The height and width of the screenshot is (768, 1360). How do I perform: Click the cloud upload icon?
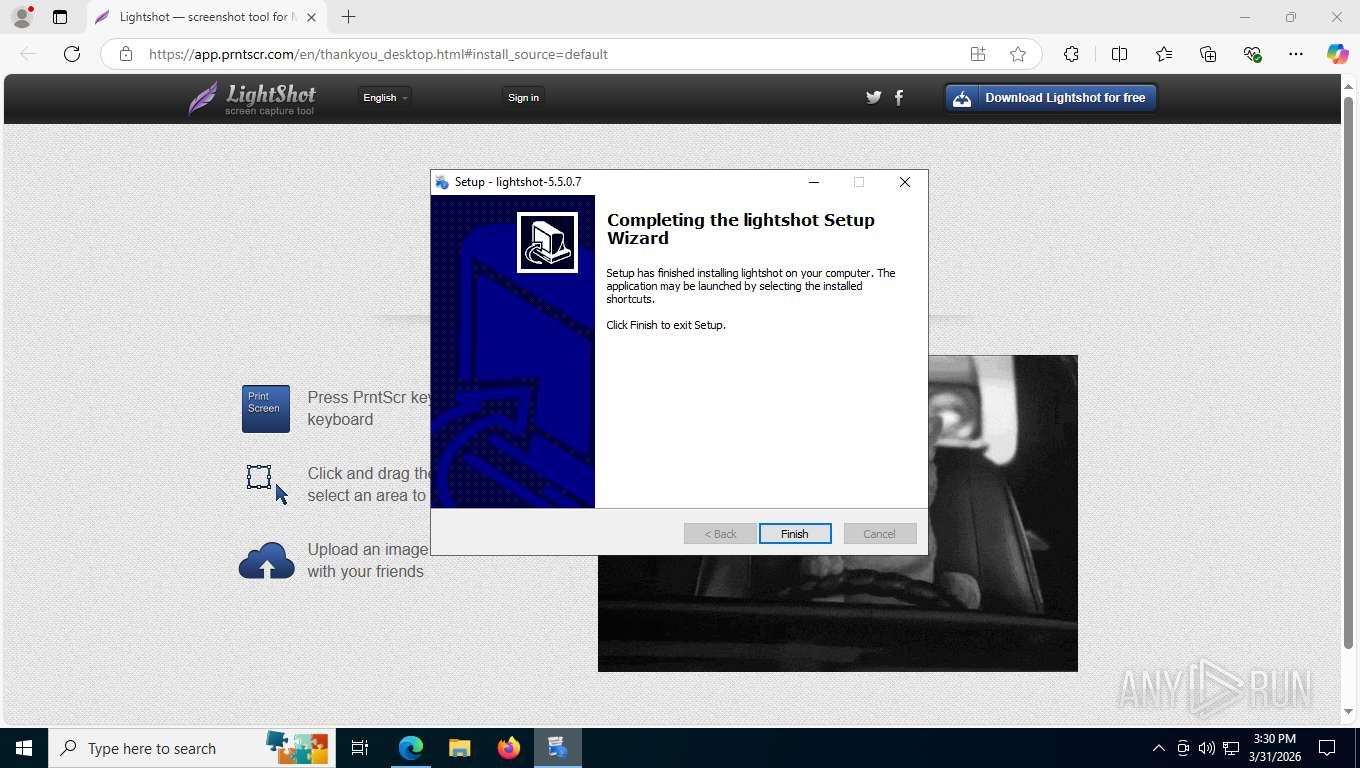[x=267, y=561]
